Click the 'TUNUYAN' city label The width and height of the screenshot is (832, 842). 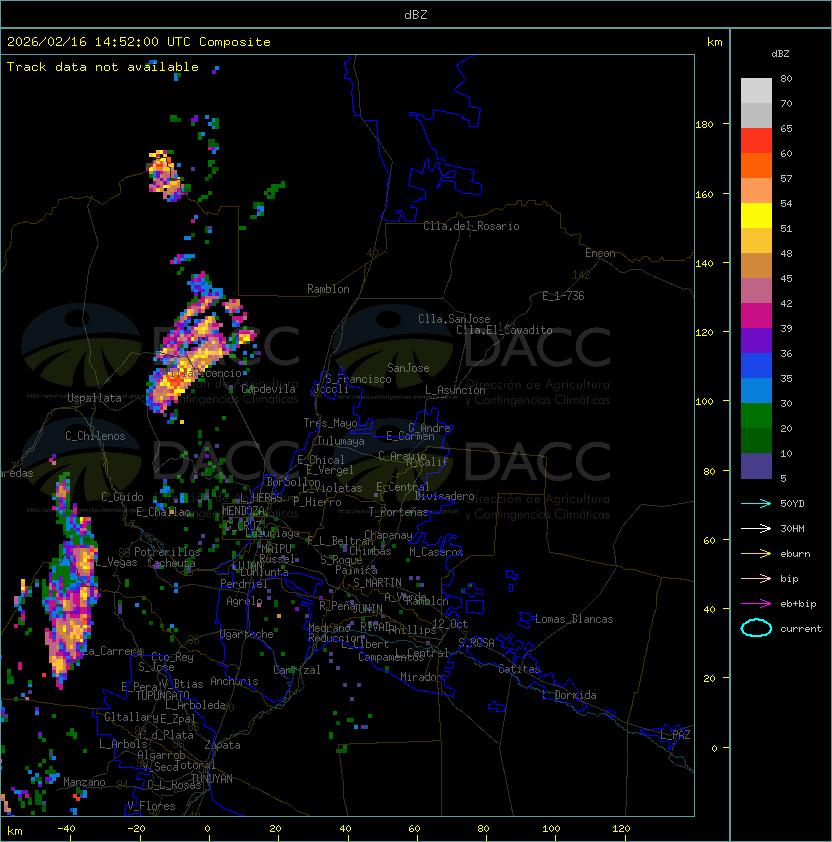(212, 779)
